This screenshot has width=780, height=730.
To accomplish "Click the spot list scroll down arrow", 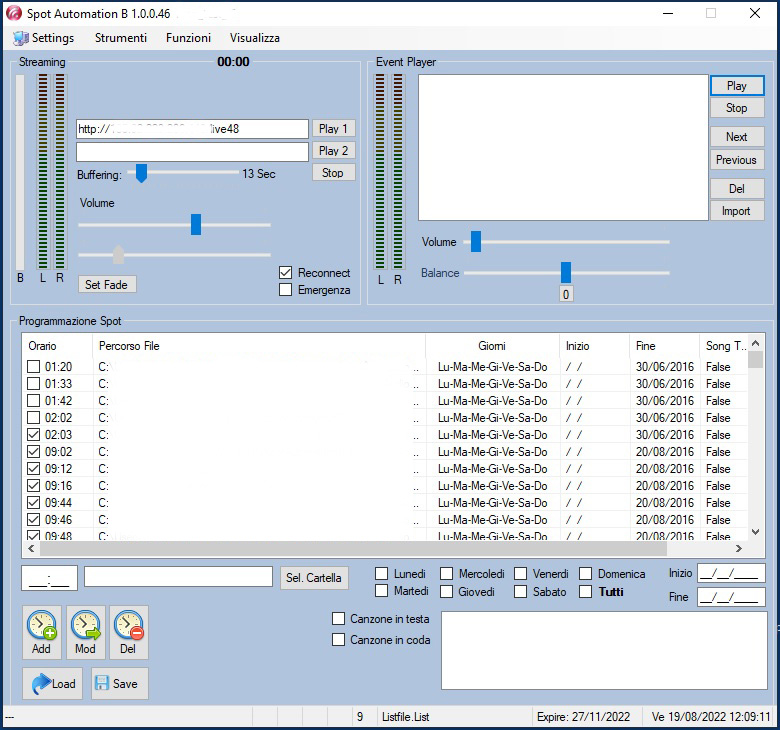I will pos(756,532).
